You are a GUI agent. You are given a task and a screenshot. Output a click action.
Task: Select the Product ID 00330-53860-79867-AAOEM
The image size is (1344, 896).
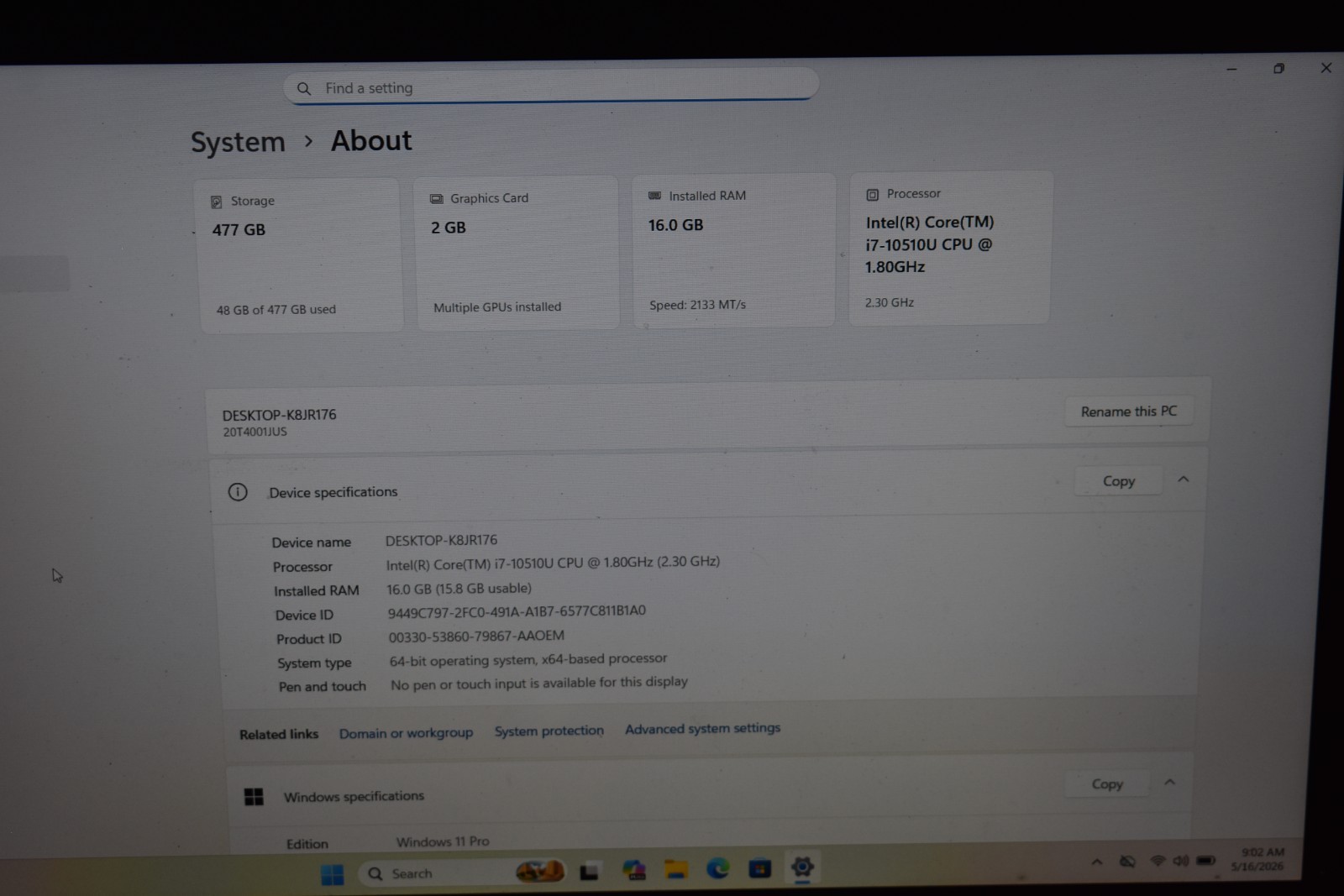click(476, 637)
